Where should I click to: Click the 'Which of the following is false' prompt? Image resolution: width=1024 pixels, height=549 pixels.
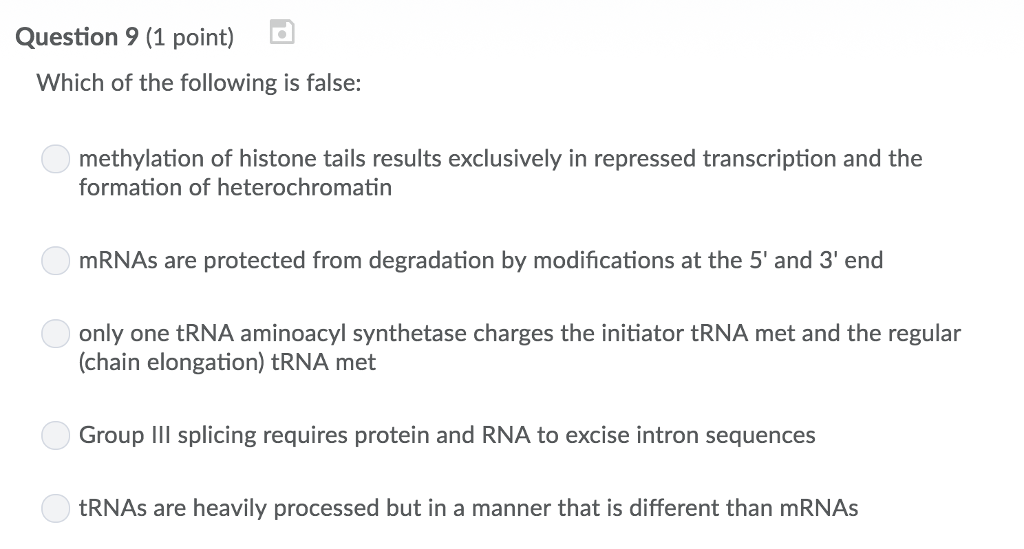click(x=199, y=83)
